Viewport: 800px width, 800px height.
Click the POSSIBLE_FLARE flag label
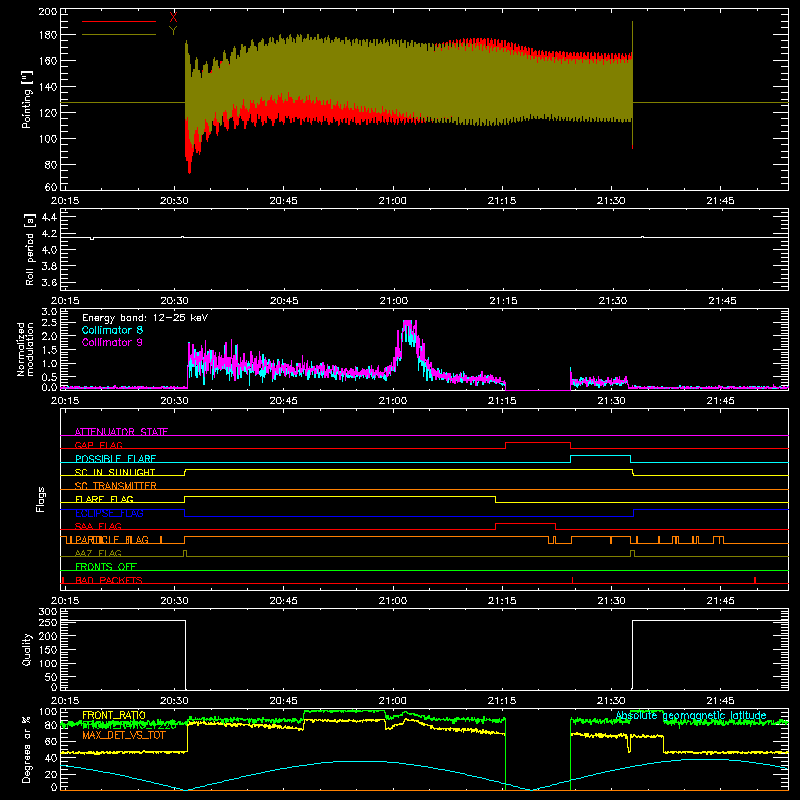[x=115, y=459]
